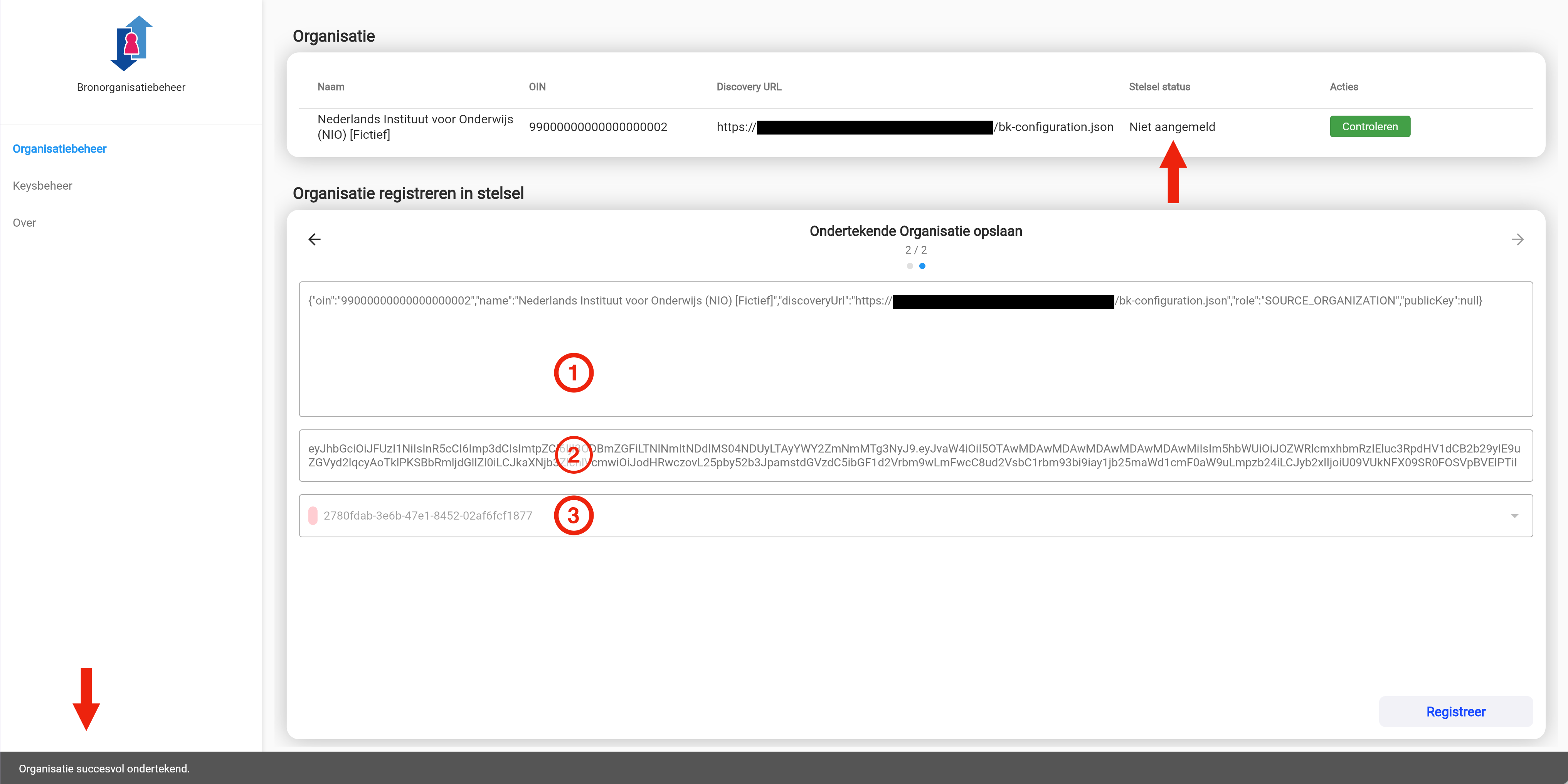Select the key 2780fdab-3e6b-47e1 field
This screenshot has width=1568, height=784.
tap(428, 516)
